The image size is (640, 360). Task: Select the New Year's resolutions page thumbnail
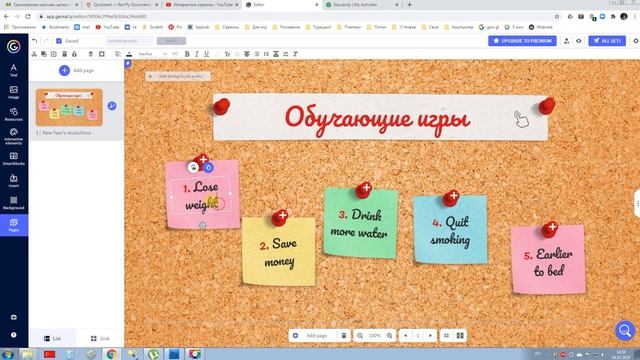(x=69, y=107)
